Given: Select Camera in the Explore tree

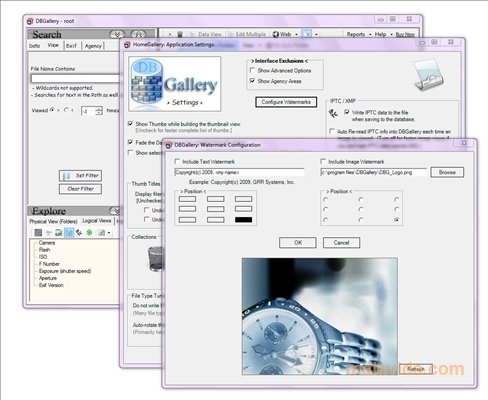Looking at the screenshot, I should click(47, 243).
